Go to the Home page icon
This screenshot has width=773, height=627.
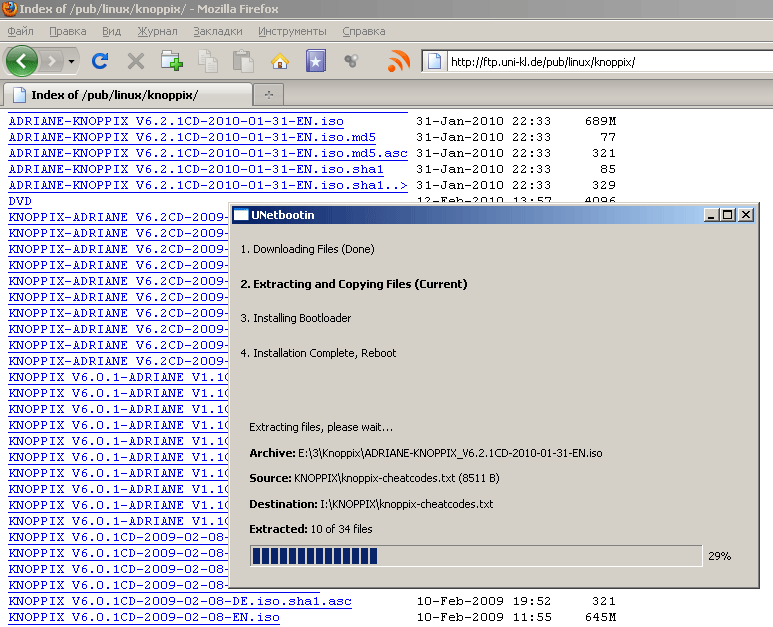pyautogui.click(x=280, y=61)
